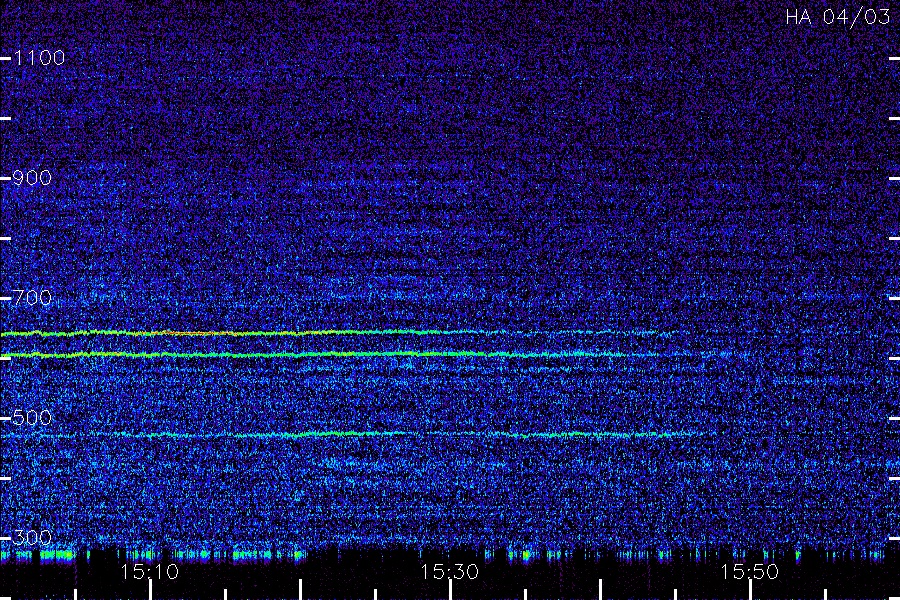Click the 300 frequency axis label

(32, 537)
